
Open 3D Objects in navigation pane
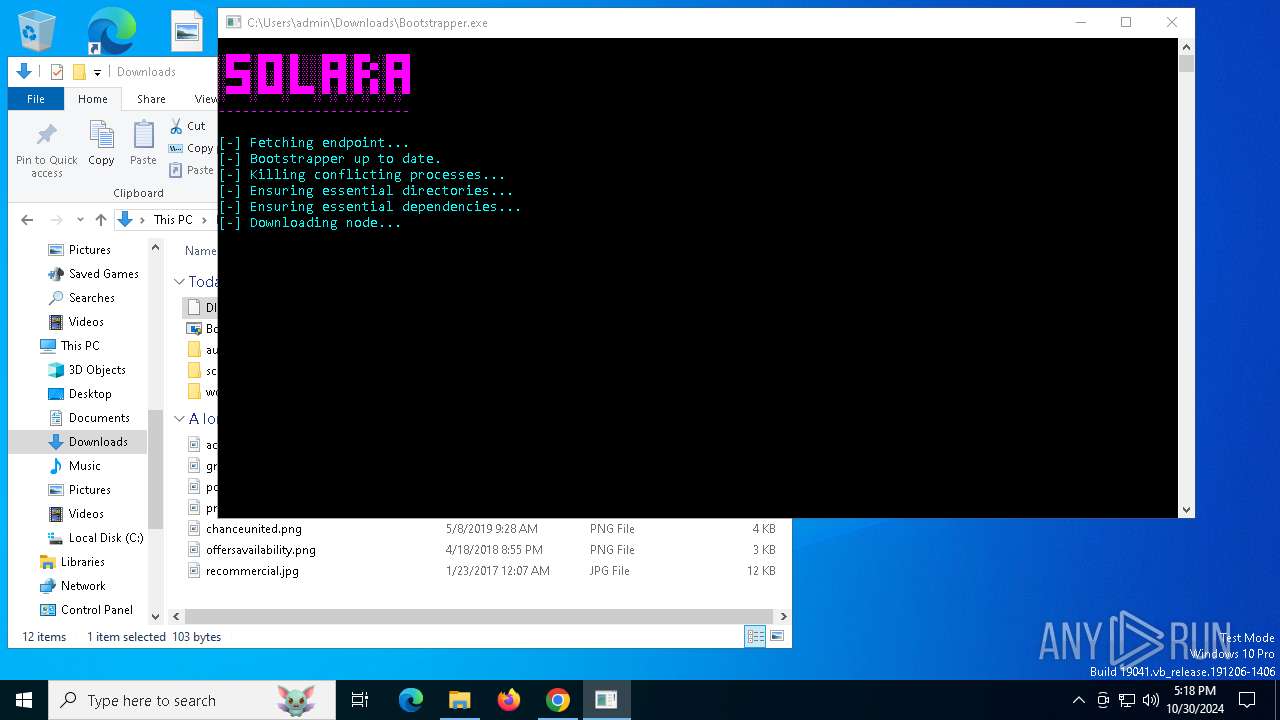[97, 370]
